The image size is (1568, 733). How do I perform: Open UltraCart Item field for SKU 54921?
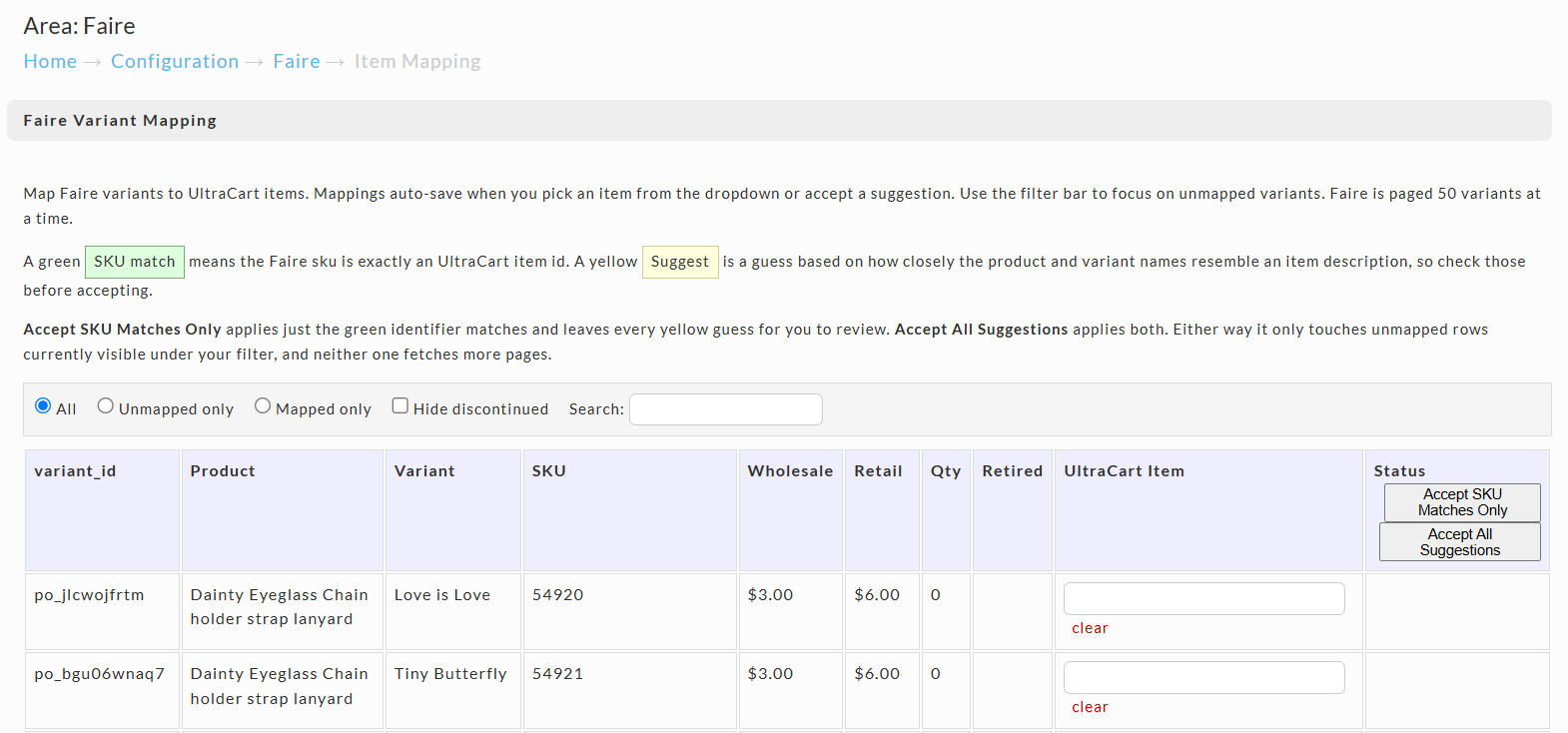(1204, 677)
